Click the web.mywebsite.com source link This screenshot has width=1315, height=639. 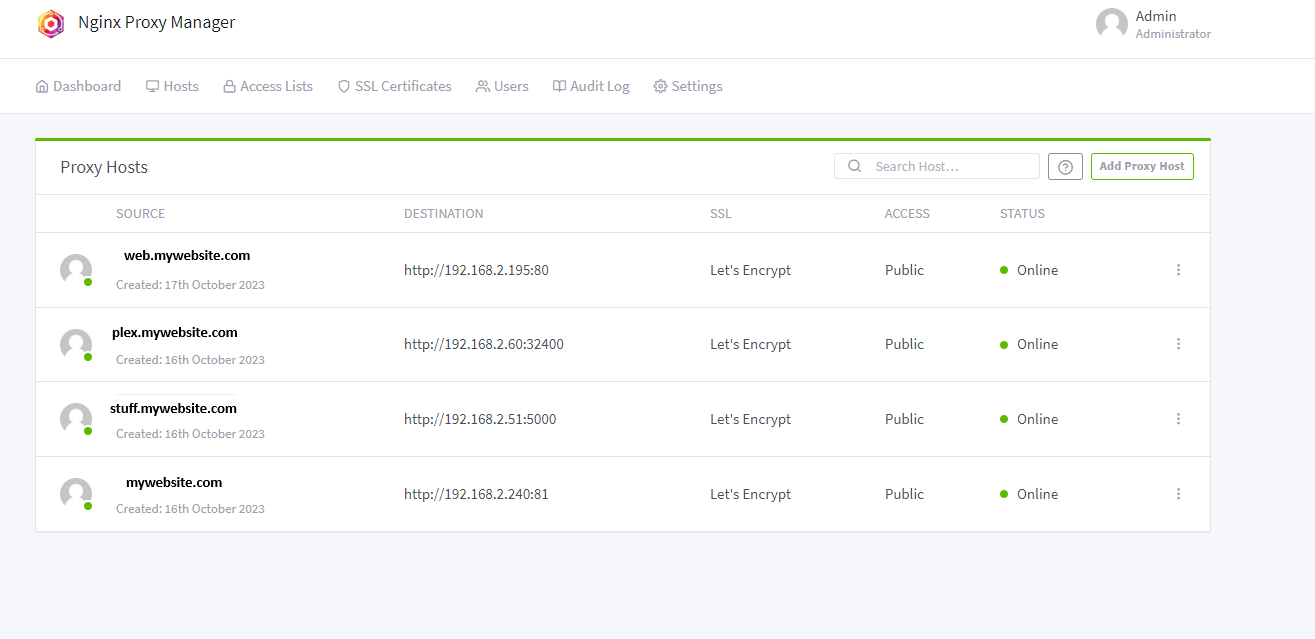point(187,256)
